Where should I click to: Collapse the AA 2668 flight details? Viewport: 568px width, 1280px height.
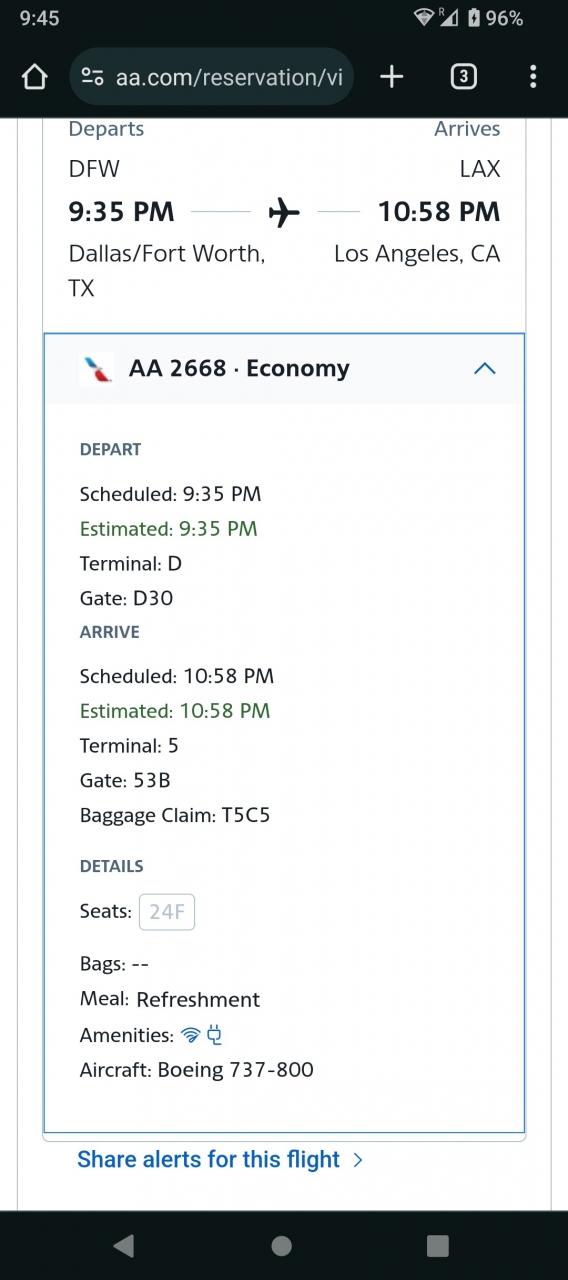pos(484,369)
